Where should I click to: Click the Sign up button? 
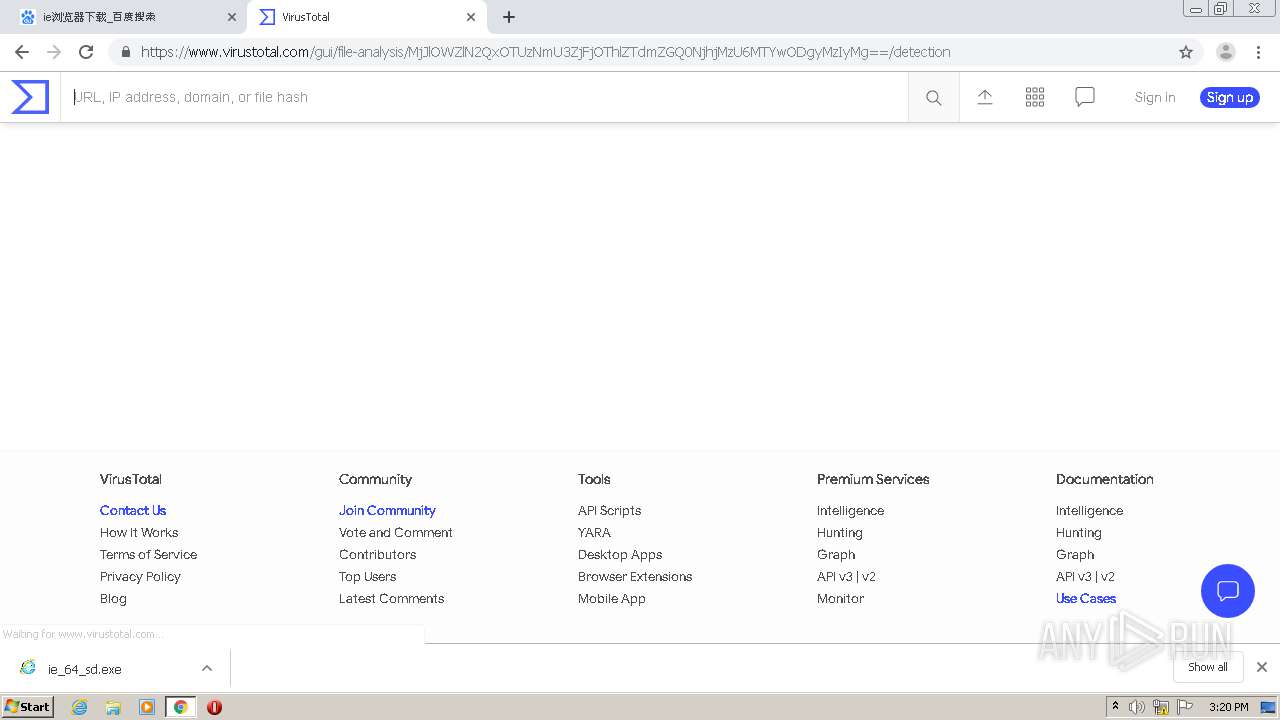point(1229,97)
